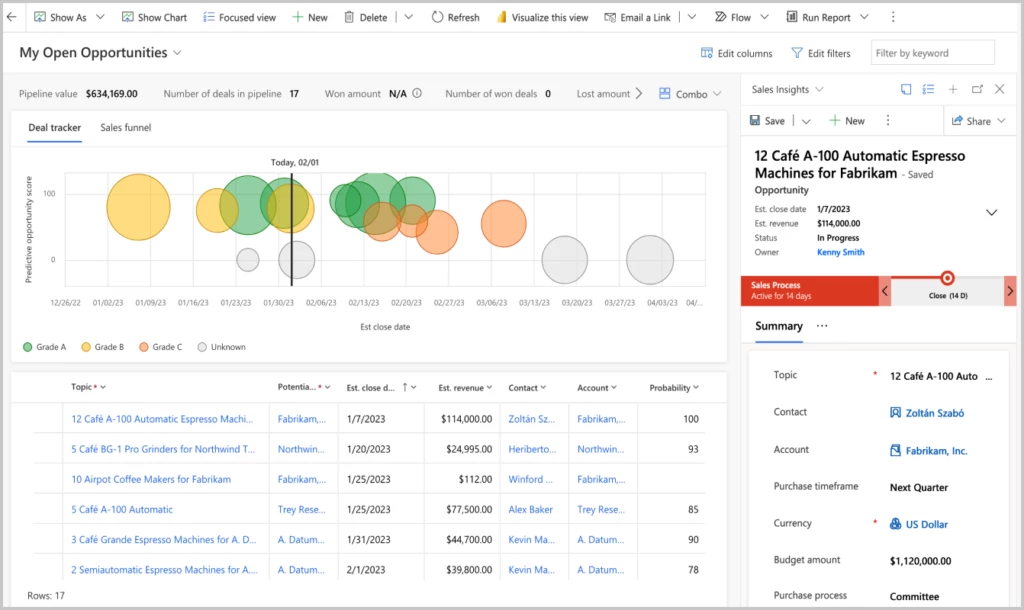The image size is (1024, 610).
Task: Open the Summary tab
Action: click(779, 326)
